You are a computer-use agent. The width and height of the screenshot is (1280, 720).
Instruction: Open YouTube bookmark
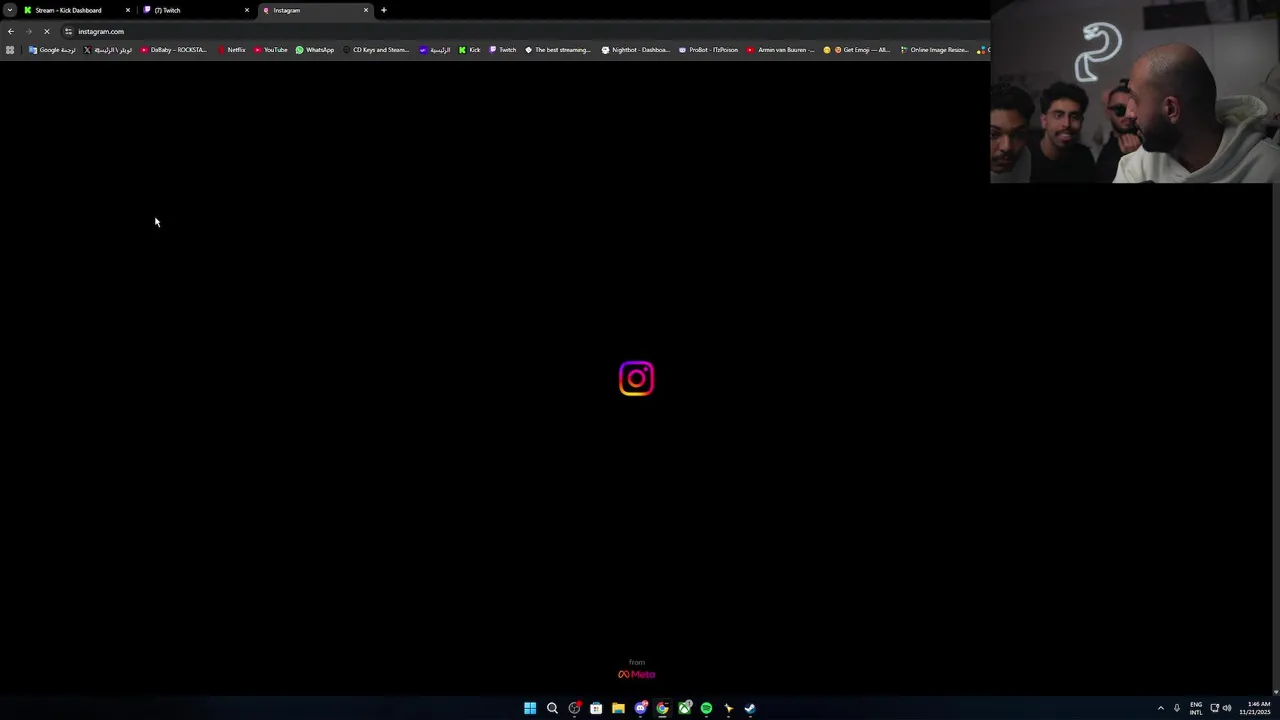pyautogui.click(x=270, y=50)
